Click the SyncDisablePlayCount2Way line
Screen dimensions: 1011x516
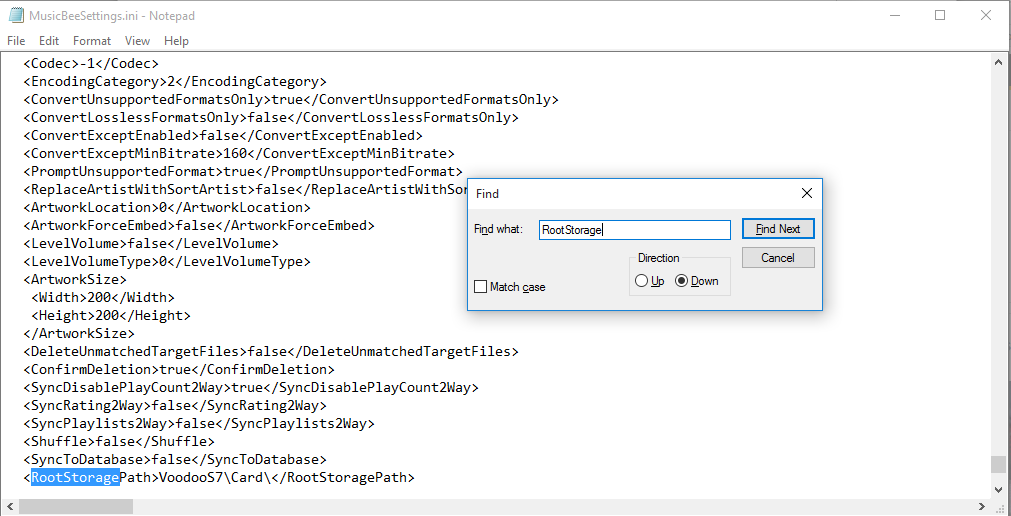pos(251,388)
